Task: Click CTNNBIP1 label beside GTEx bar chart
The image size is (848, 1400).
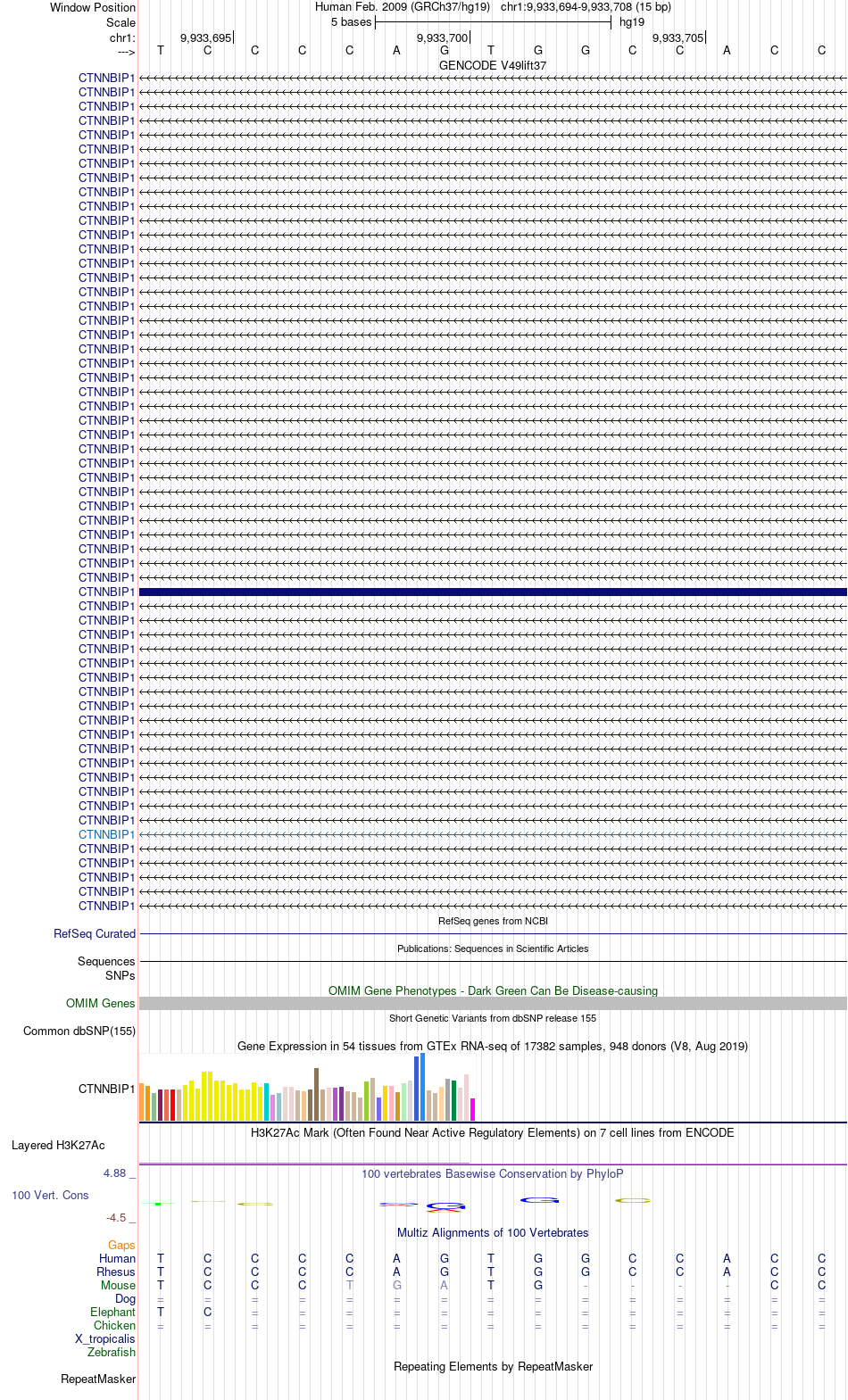Action: 107,1089
